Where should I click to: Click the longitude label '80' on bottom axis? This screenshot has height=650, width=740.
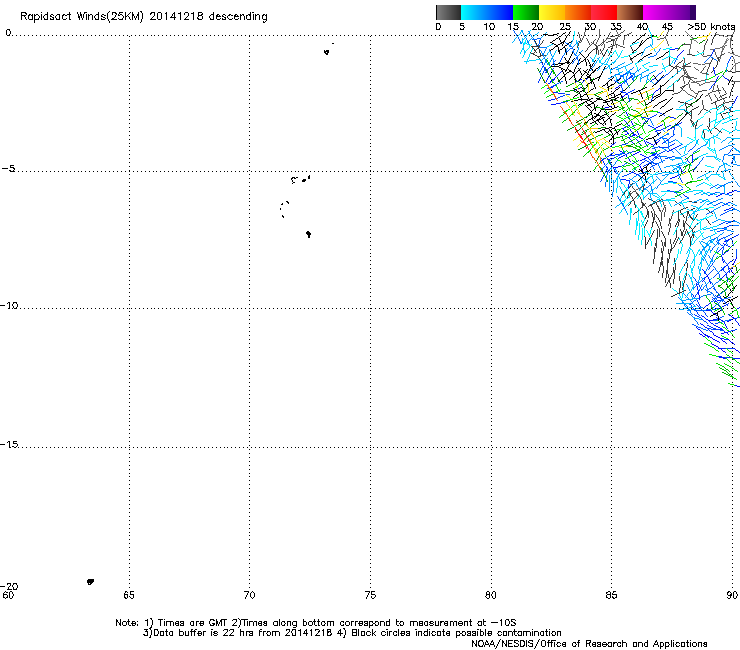490,595
